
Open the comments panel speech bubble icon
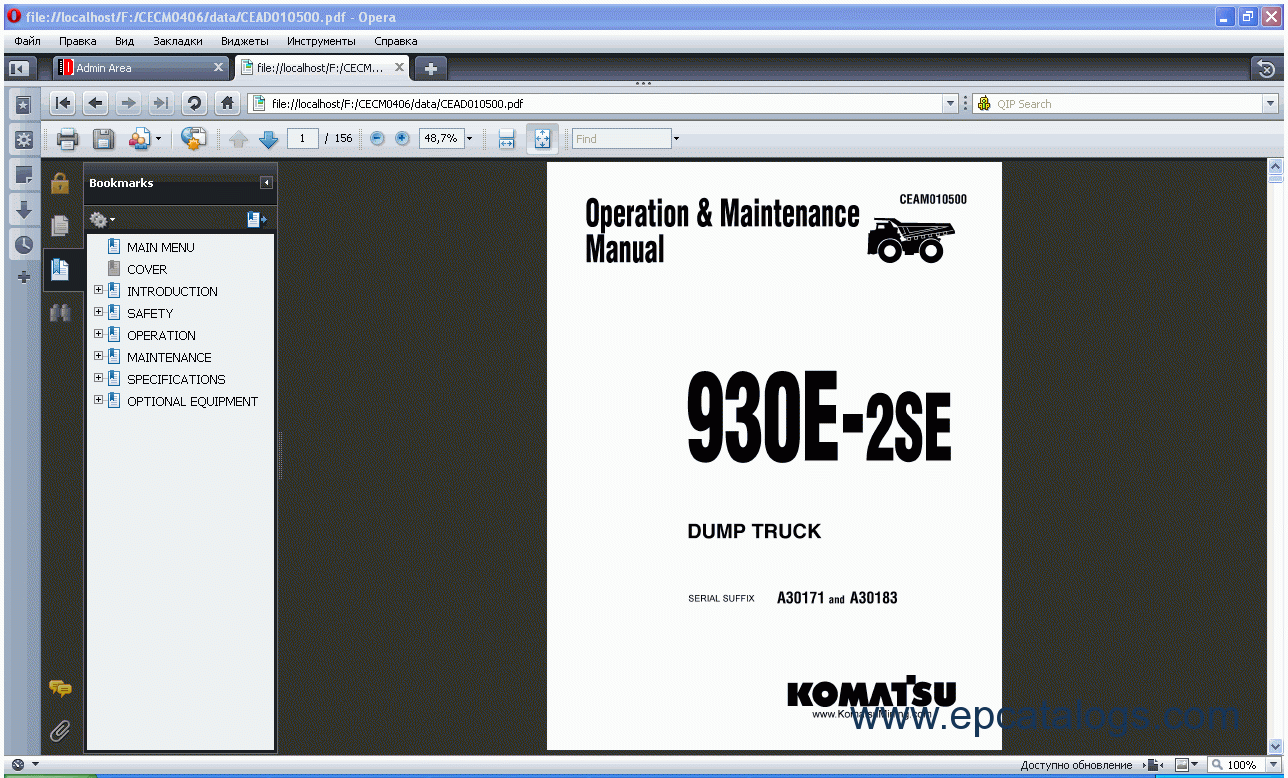(60, 688)
